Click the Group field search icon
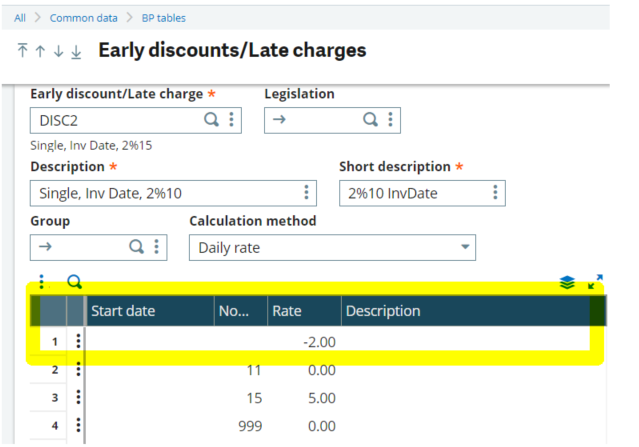Screen dimensions: 639x447 [x=137, y=246]
